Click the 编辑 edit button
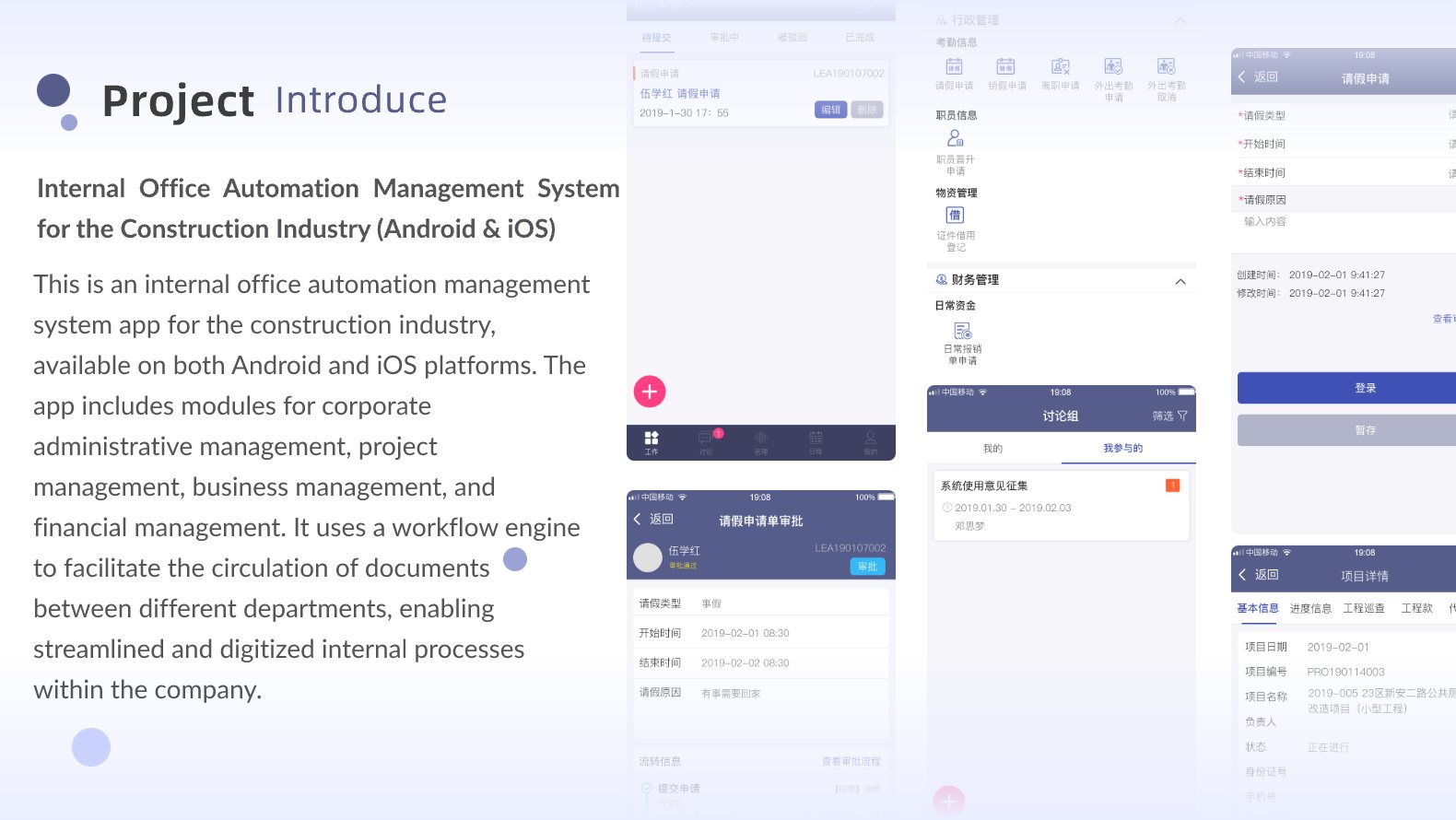 (x=830, y=110)
